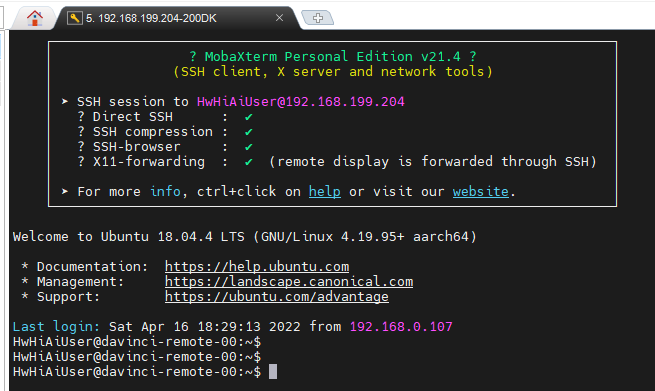
Task: Click the SSH key icon on session tab
Action: point(74,18)
